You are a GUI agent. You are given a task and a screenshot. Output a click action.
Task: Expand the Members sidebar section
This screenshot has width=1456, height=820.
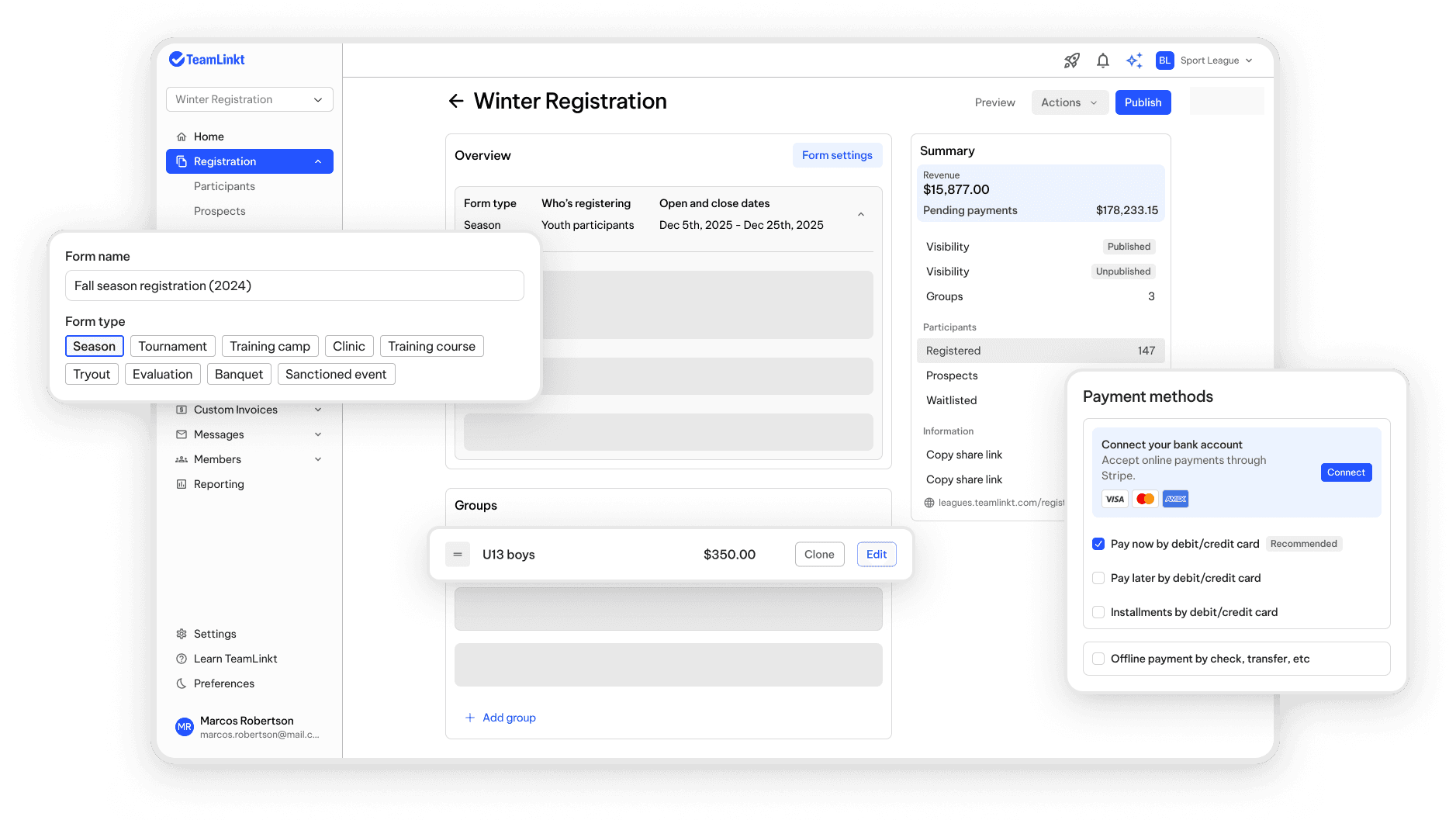pos(218,459)
